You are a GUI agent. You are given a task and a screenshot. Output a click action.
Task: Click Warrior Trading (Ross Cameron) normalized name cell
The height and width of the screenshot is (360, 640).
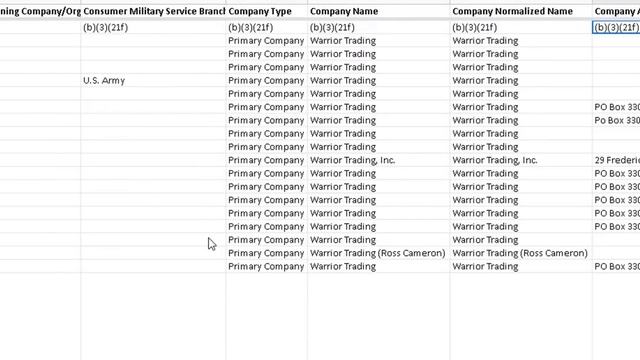521,253
